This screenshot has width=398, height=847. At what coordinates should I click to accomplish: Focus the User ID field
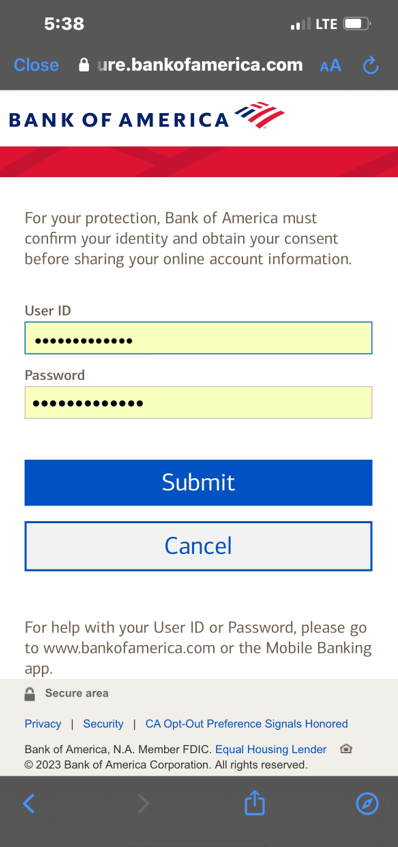click(x=198, y=338)
